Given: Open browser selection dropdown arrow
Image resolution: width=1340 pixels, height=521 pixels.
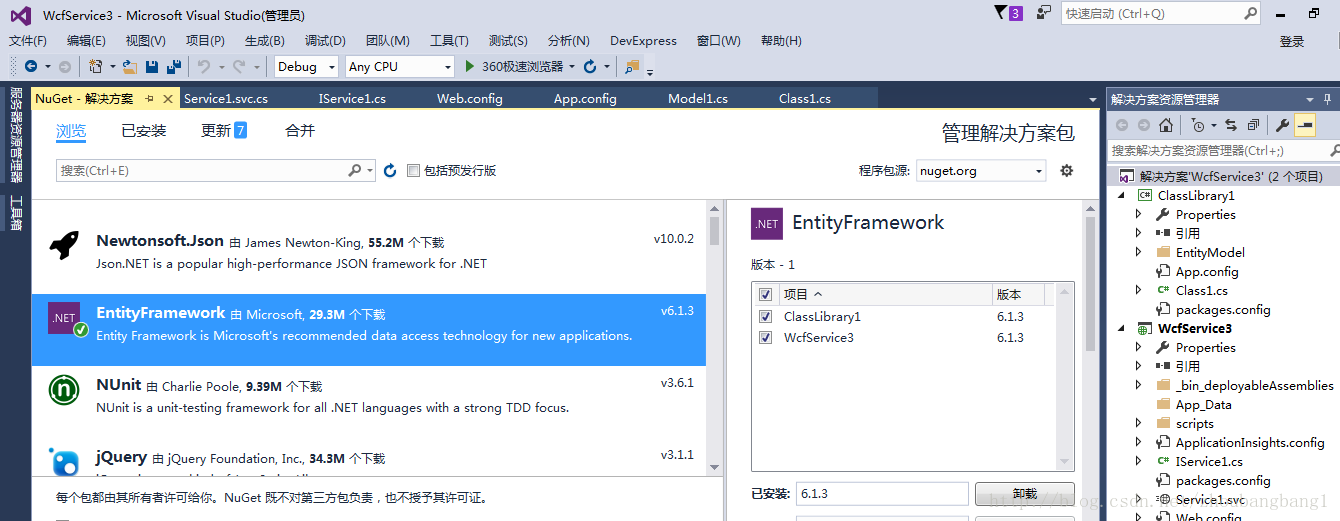Looking at the screenshot, I should click(x=572, y=67).
